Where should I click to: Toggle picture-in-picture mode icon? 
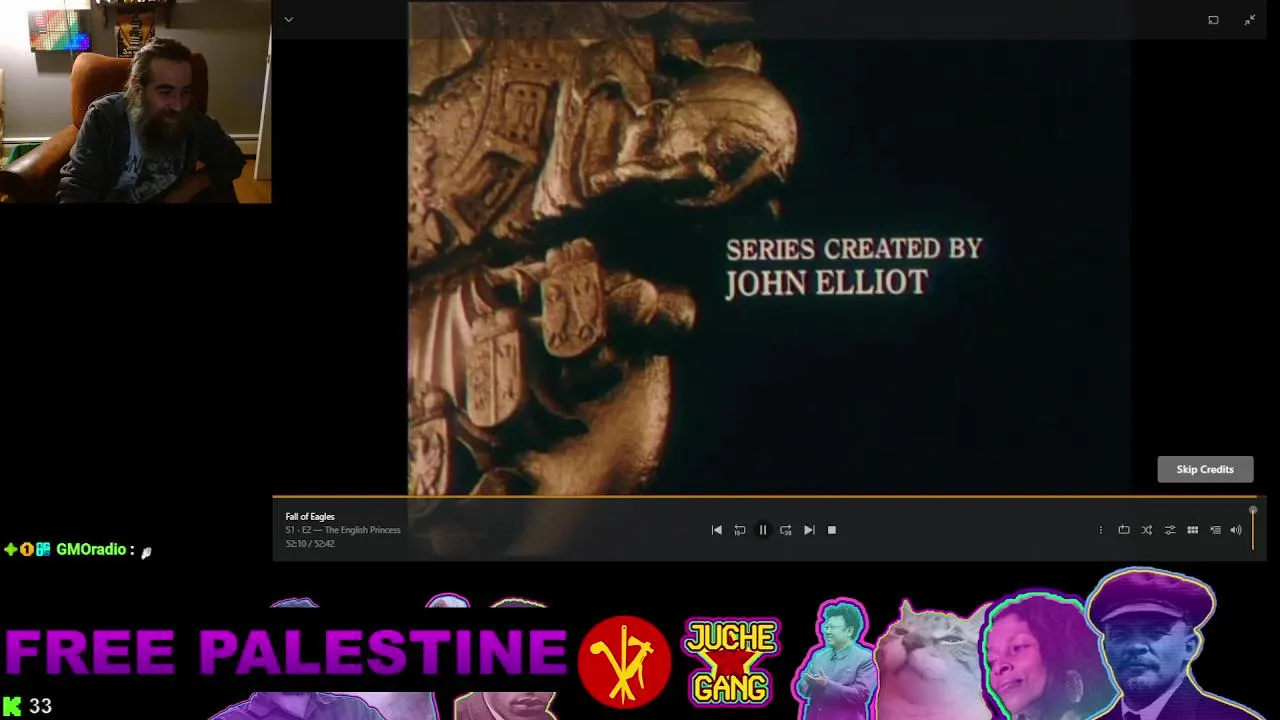pyautogui.click(x=1213, y=20)
